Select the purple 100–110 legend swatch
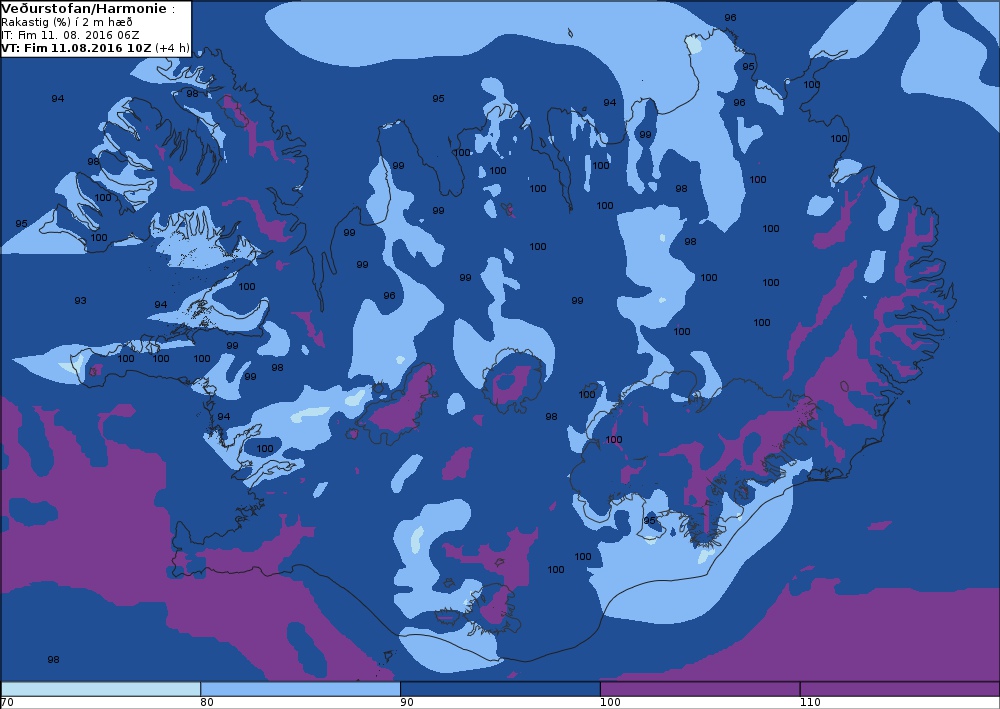 pos(700,689)
